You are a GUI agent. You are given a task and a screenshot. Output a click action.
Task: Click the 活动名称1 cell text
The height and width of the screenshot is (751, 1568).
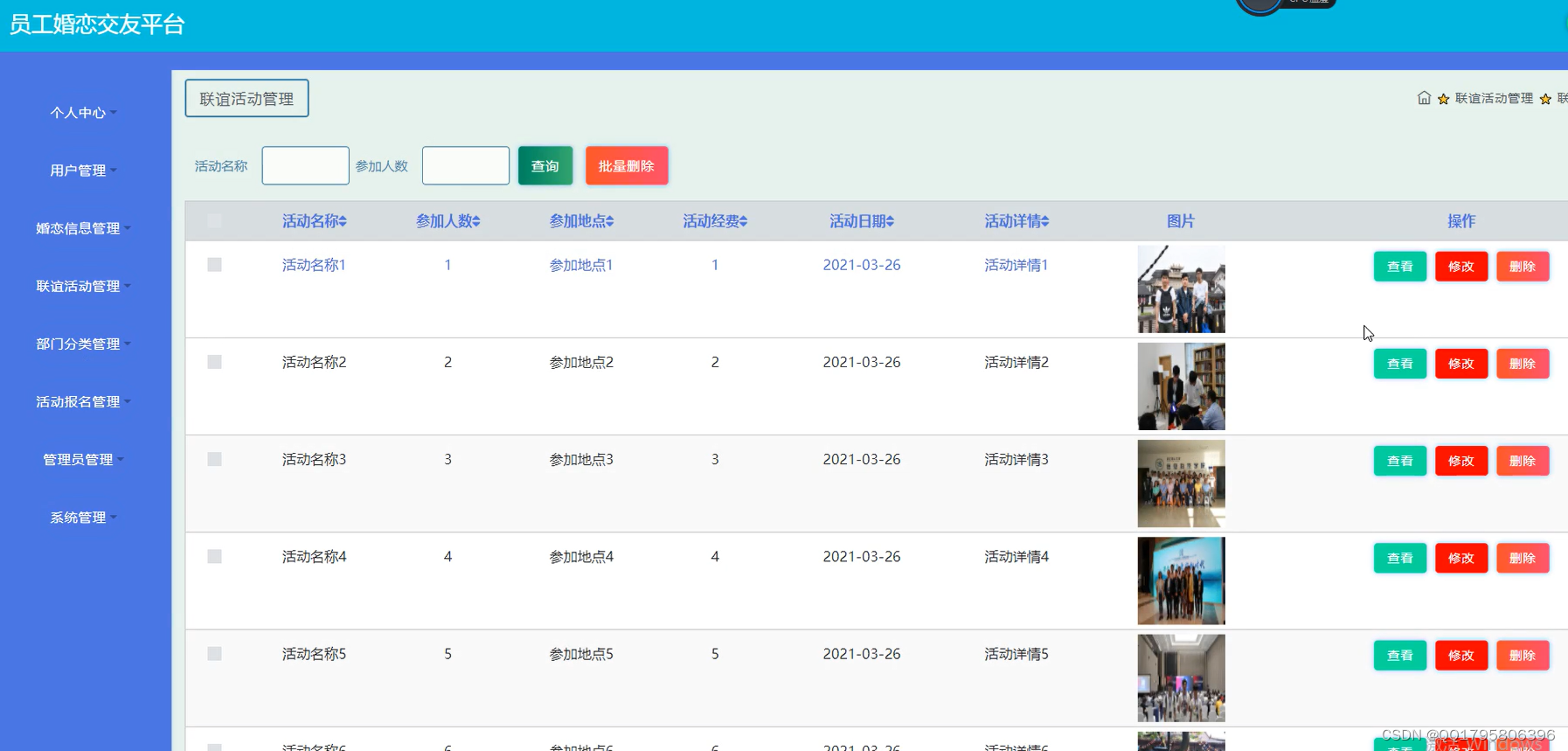pos(314,265)
